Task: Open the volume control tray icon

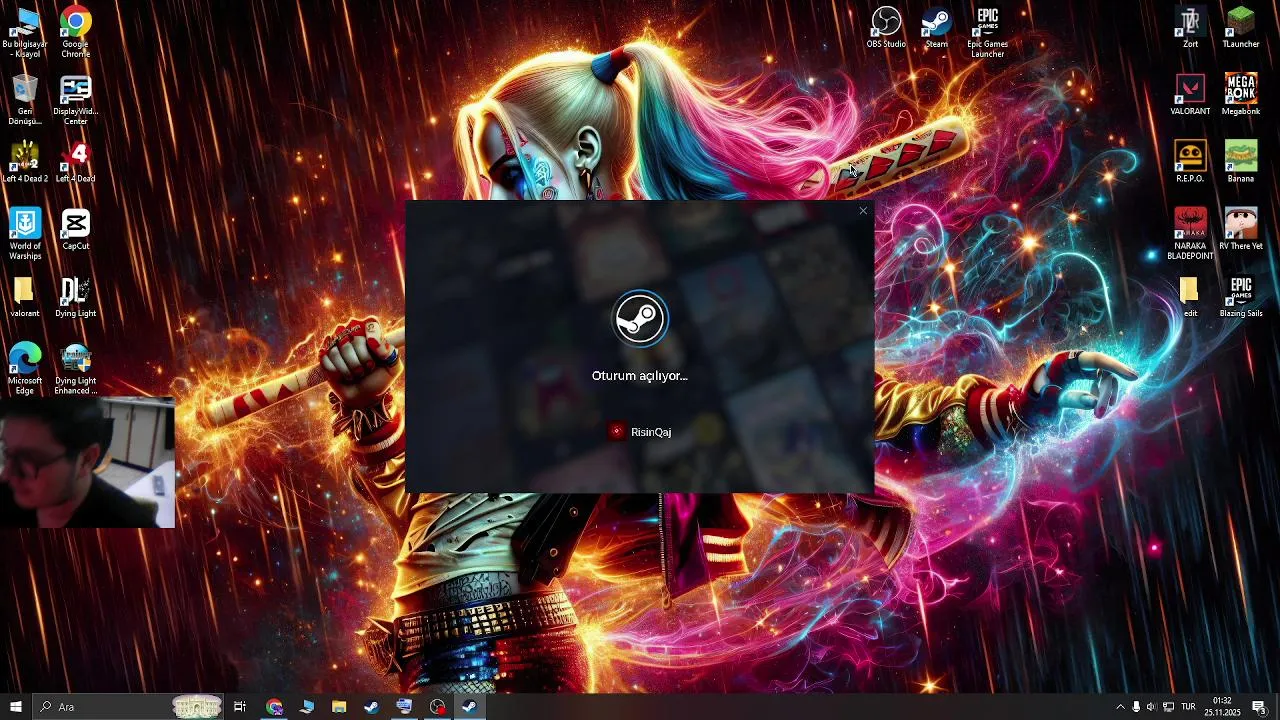Action: click(x=1151, y=707)
